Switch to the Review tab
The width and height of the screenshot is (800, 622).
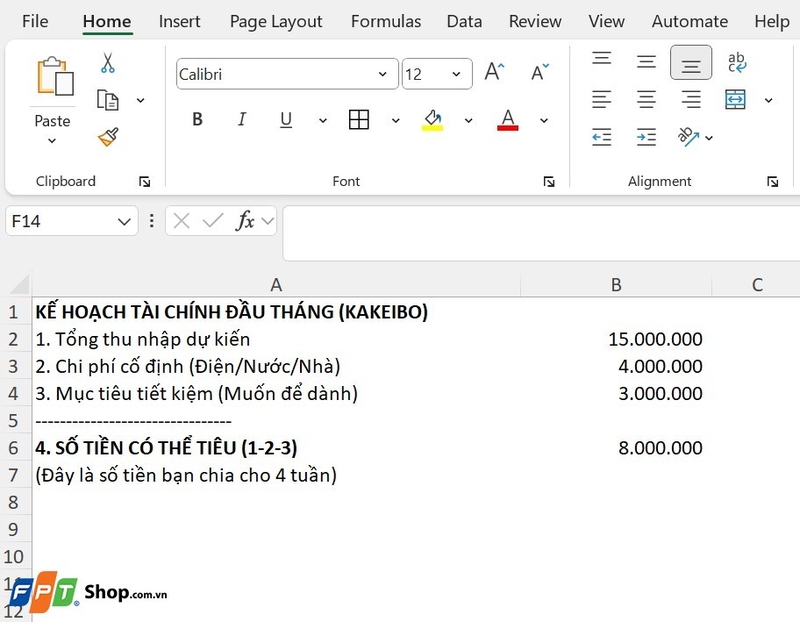pos(535,21)
